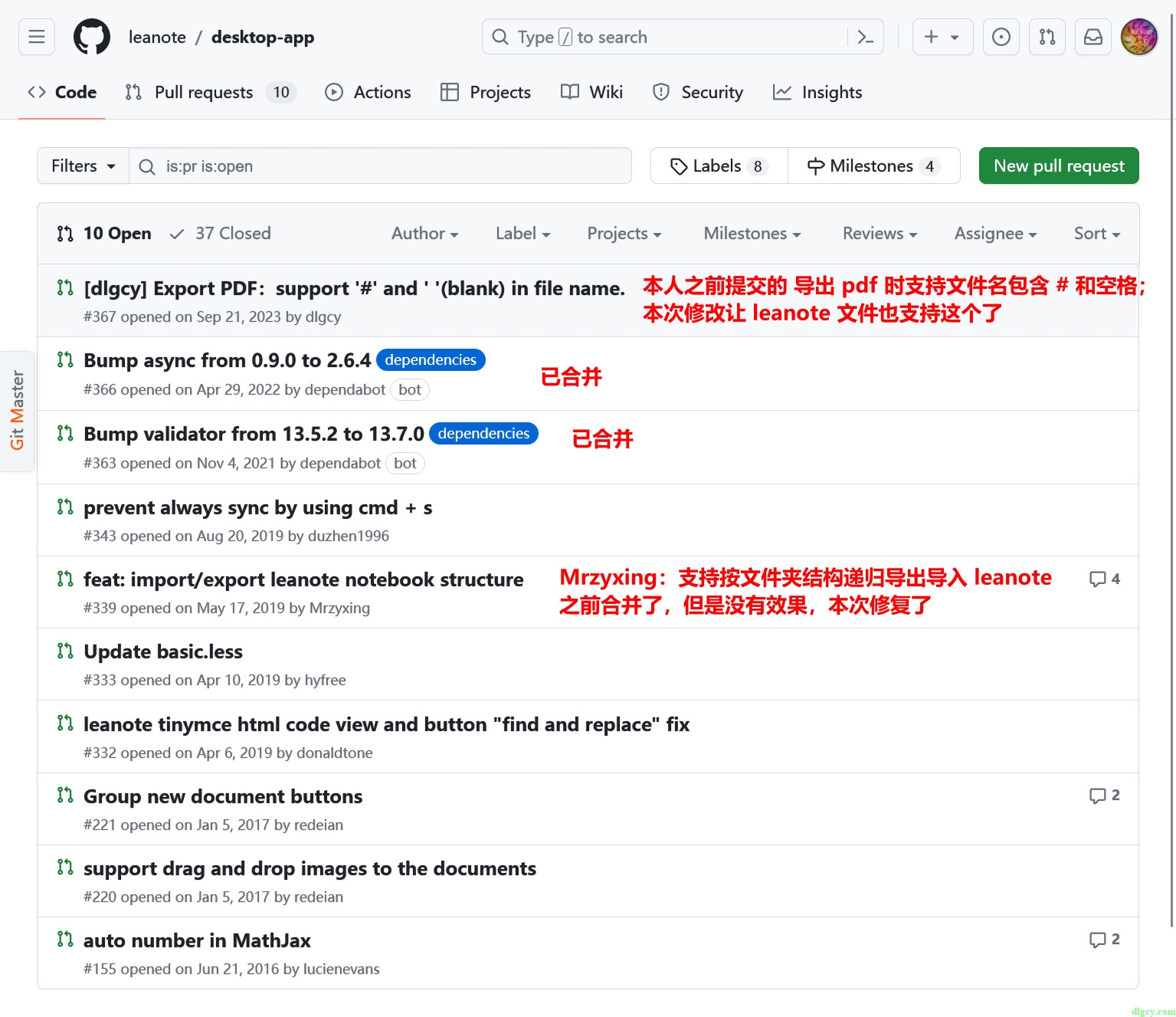Show the 37 Closed pull requests

click(221, 233)
